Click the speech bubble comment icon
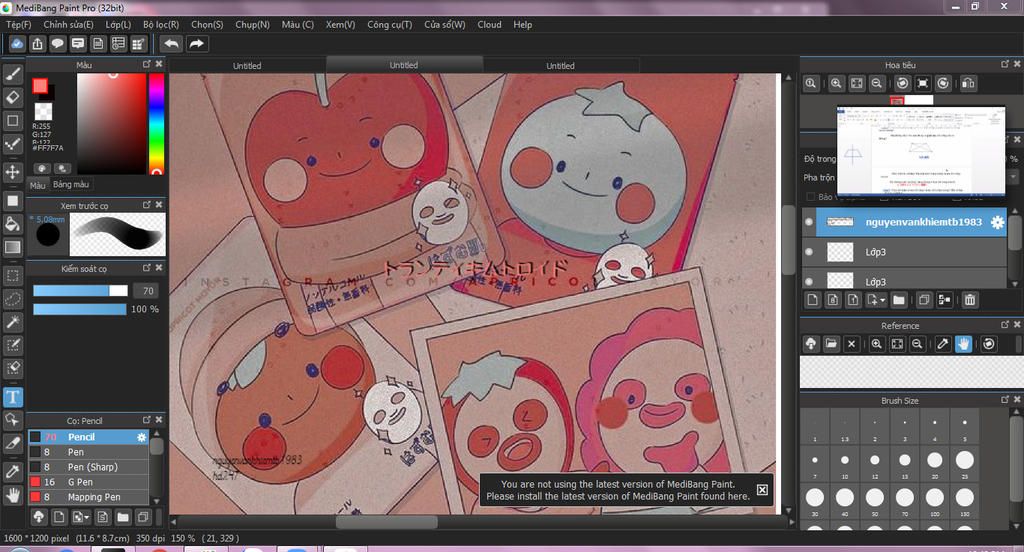The height and width of the screenshot is (552, 1024). (x=57, y=44)
